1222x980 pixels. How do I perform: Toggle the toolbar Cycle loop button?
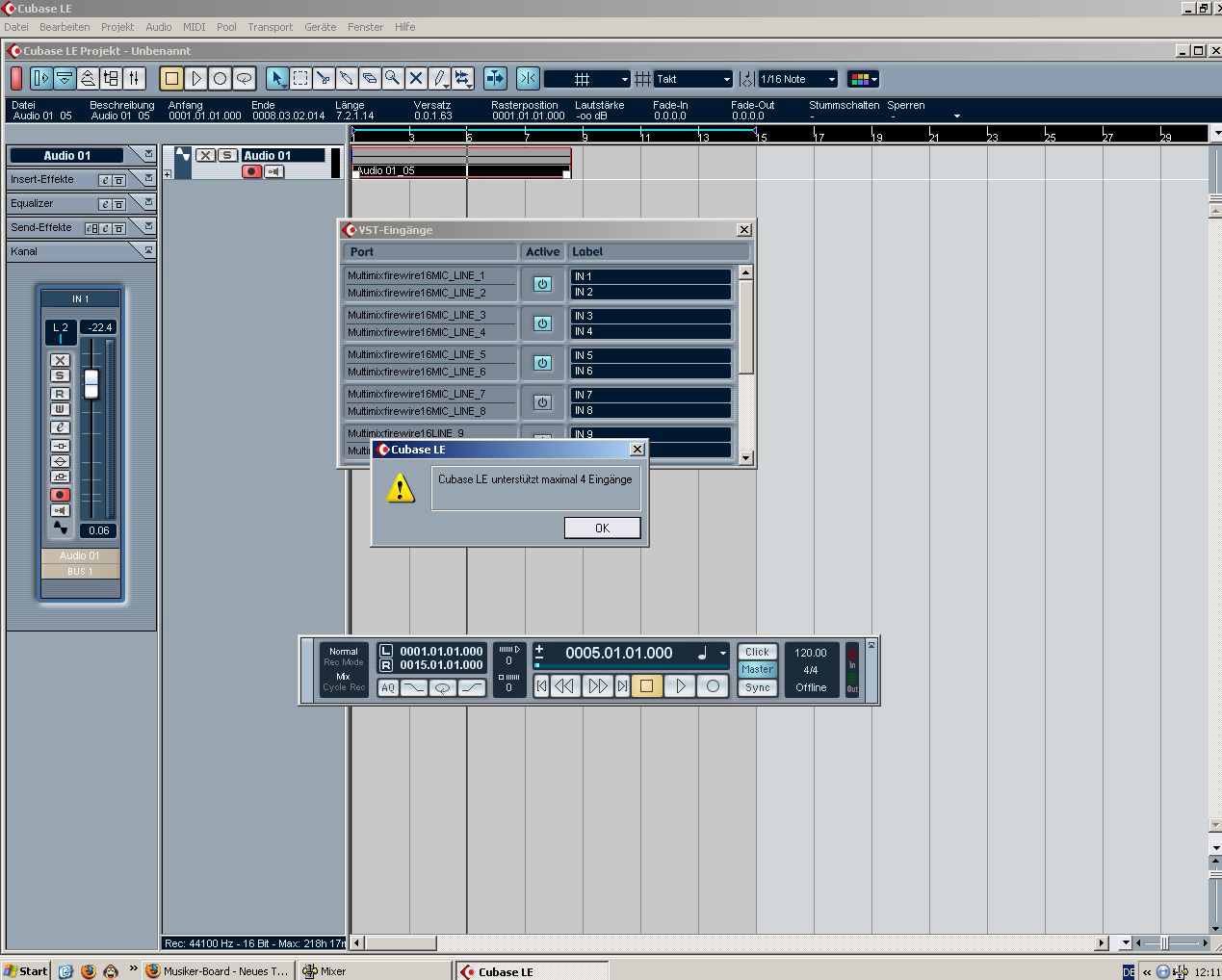click(245, 79)
